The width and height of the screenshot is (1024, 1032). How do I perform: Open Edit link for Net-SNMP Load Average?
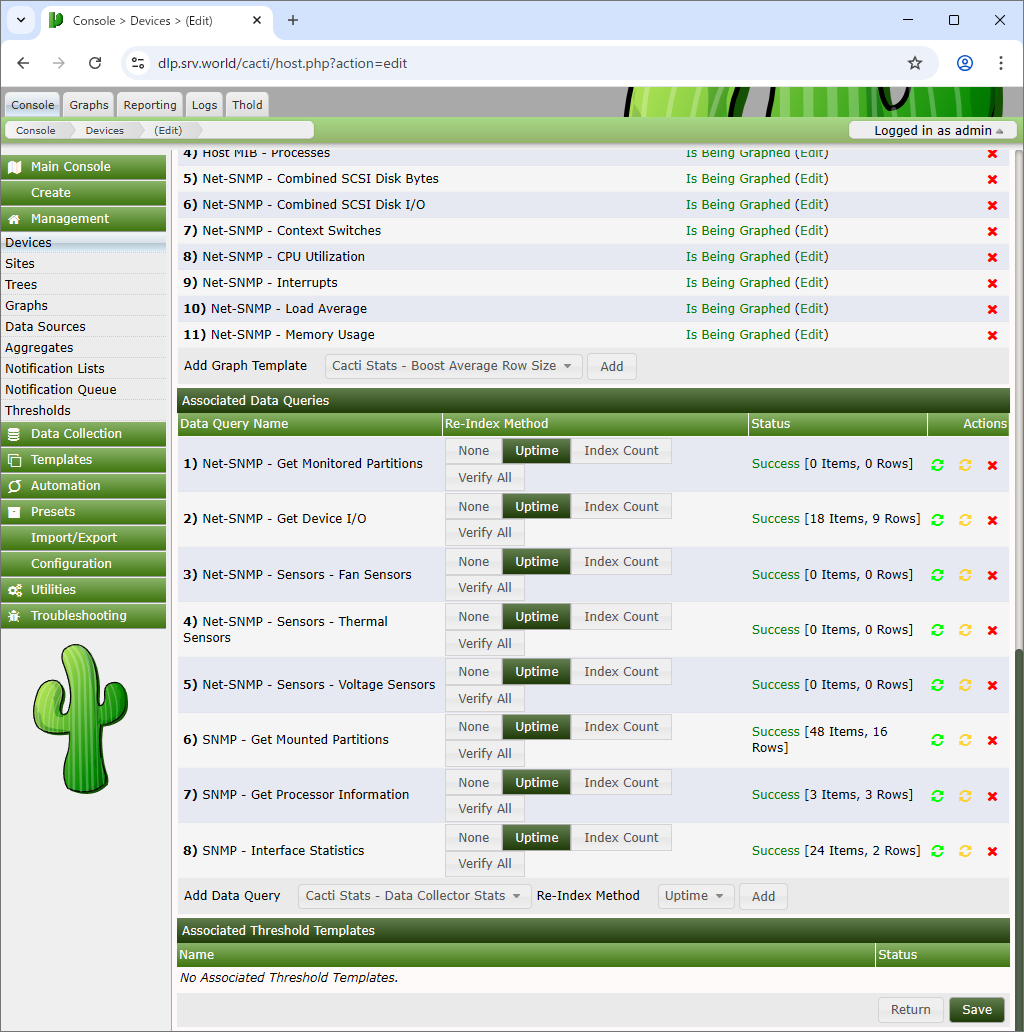click(811, 309)
